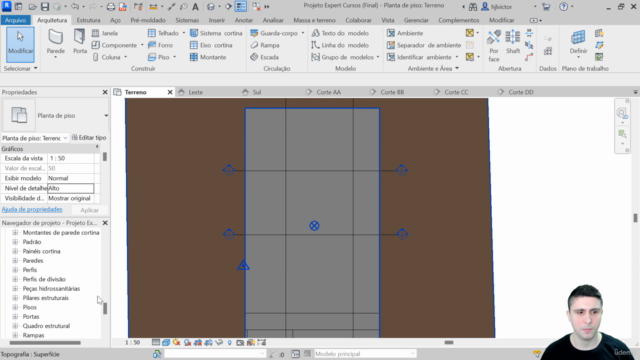
Task: Switch to the Anotar ribbon tab
Action: tap(244, 20)
